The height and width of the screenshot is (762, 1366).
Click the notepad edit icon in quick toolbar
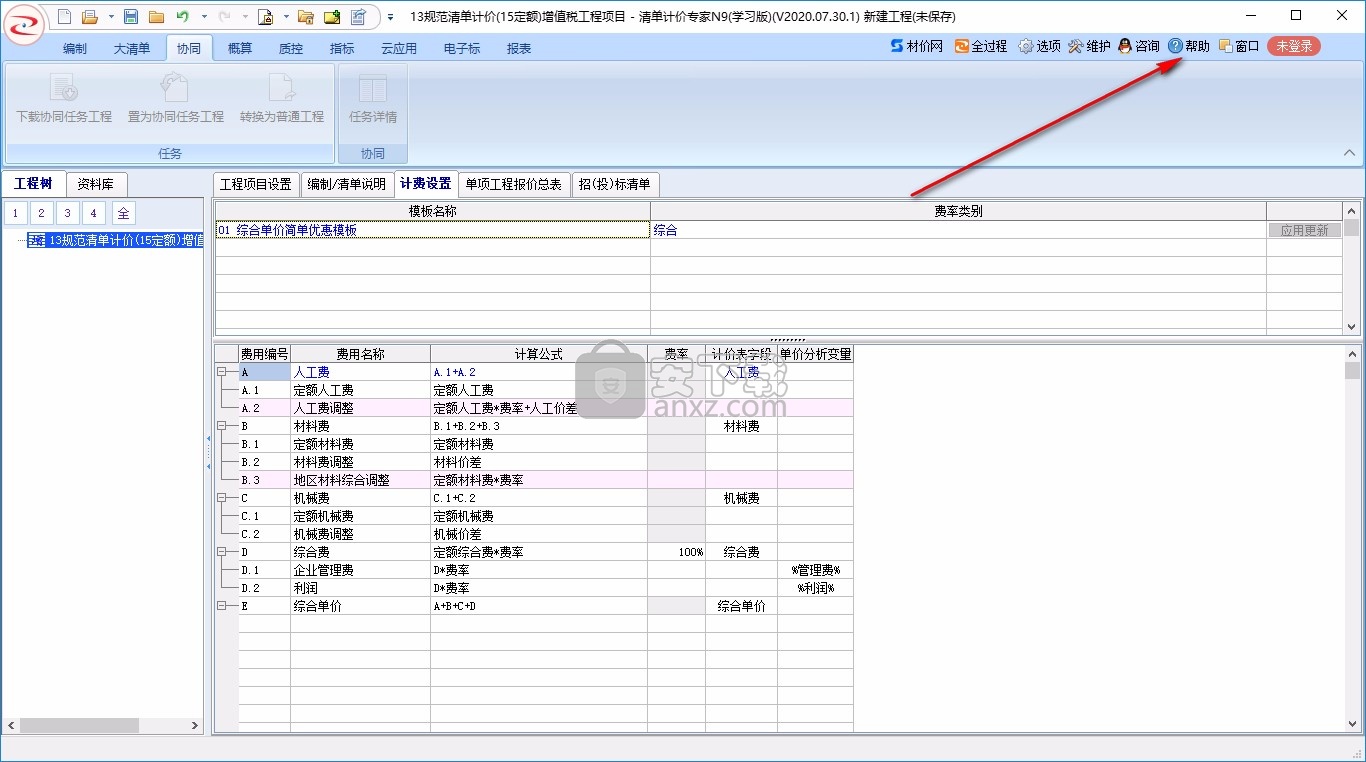[x=358, y=16]
